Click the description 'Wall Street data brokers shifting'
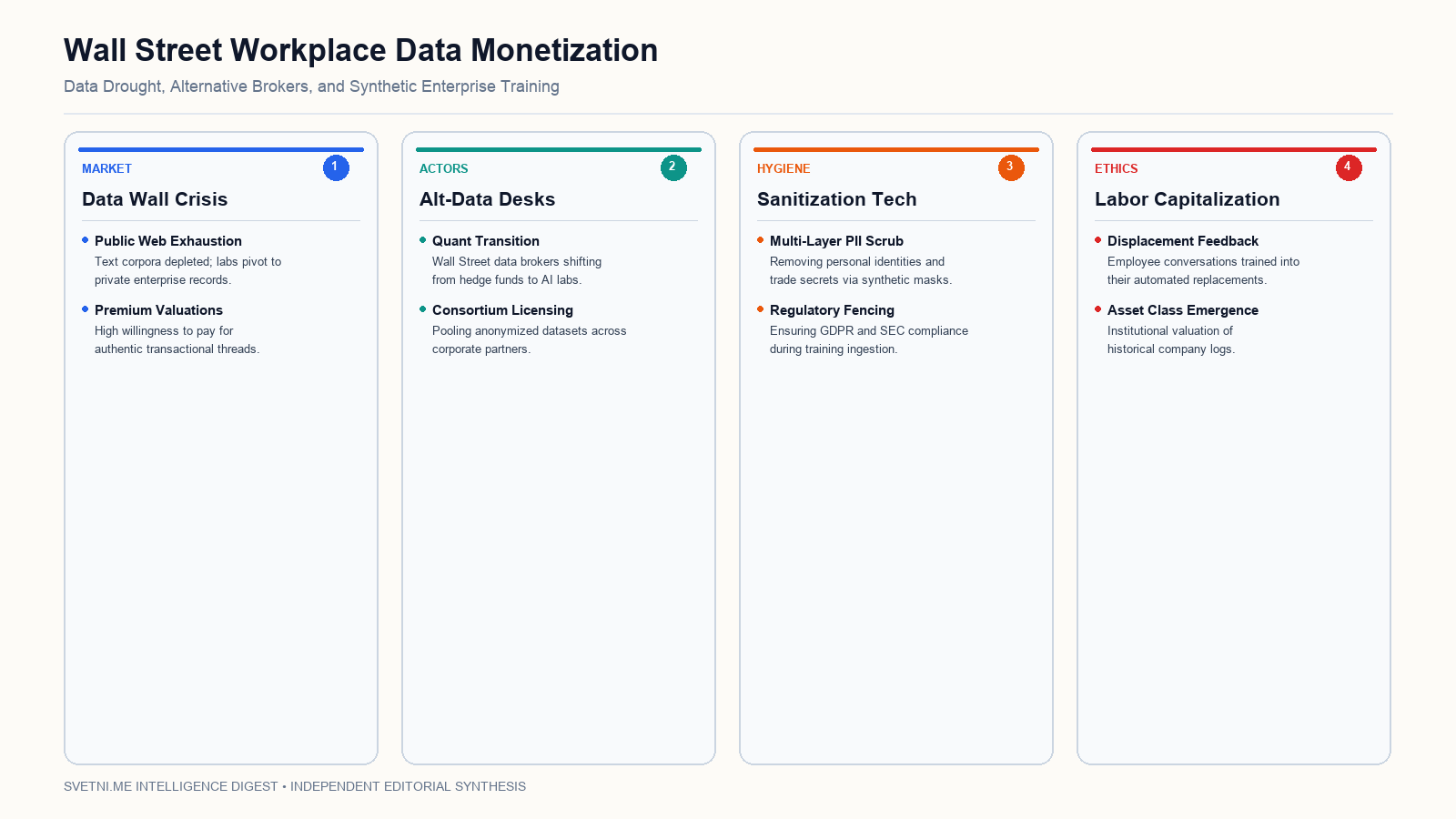This screenshot has height=819, width=1456. point(517,261)
